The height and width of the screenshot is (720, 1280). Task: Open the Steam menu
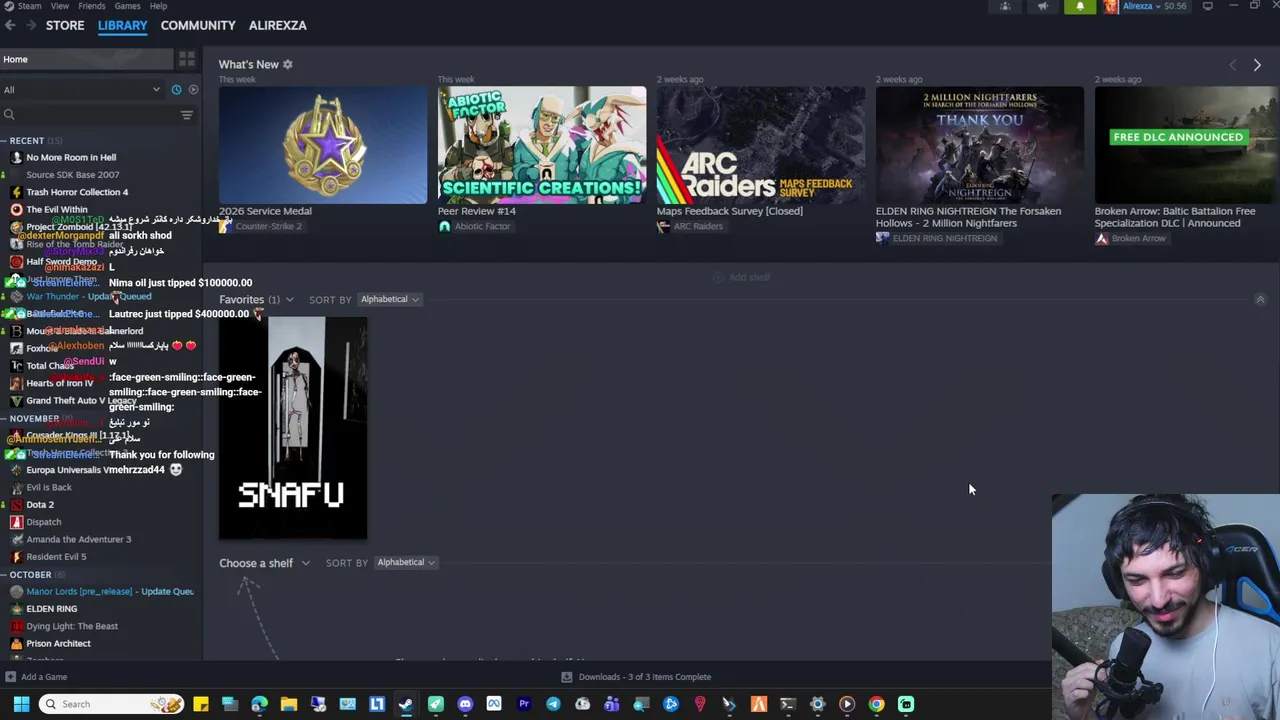pyautogui.click(x=29, y=6)
